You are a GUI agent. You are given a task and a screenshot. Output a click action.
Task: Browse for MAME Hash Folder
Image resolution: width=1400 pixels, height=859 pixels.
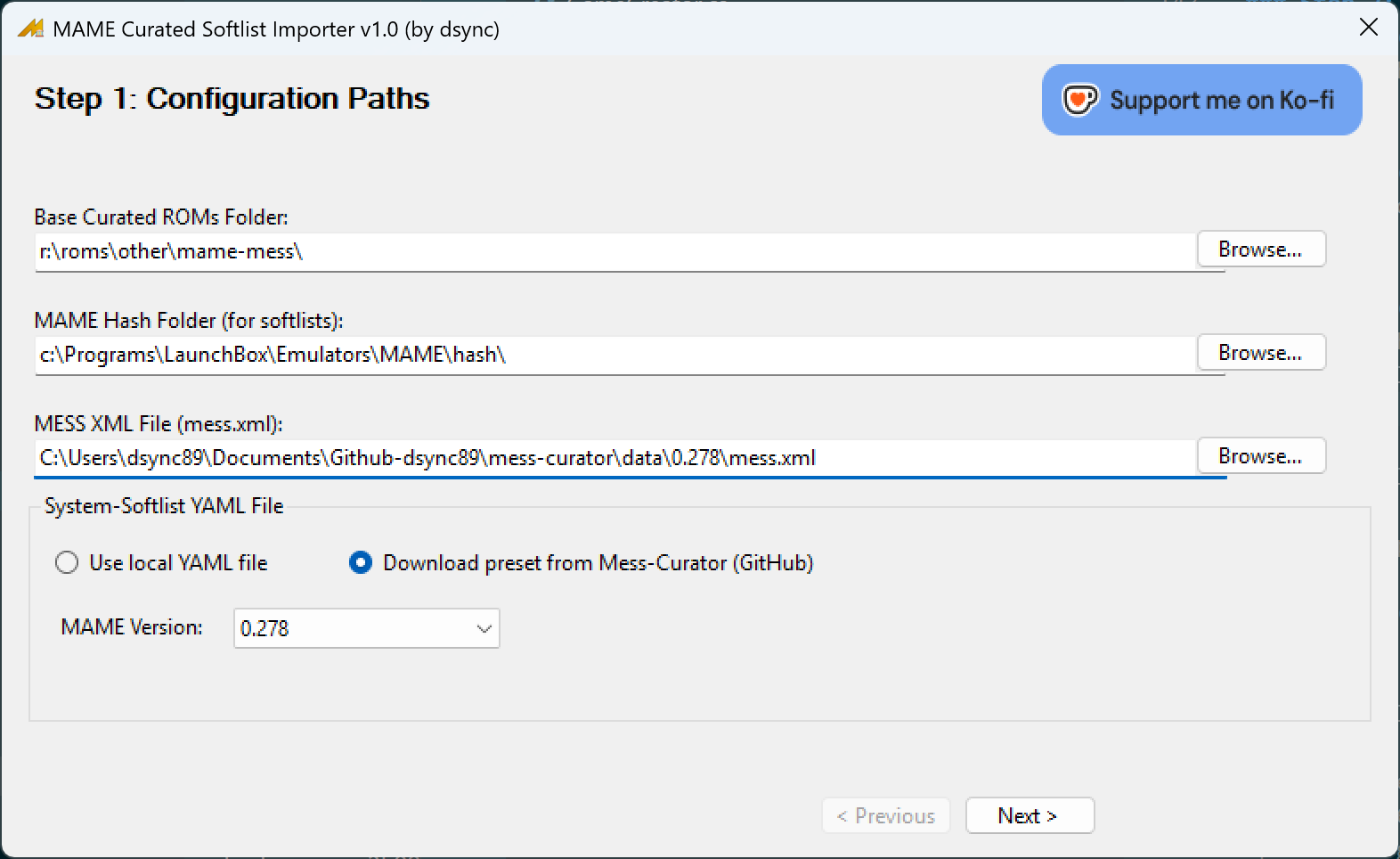tap(1260, 353)
